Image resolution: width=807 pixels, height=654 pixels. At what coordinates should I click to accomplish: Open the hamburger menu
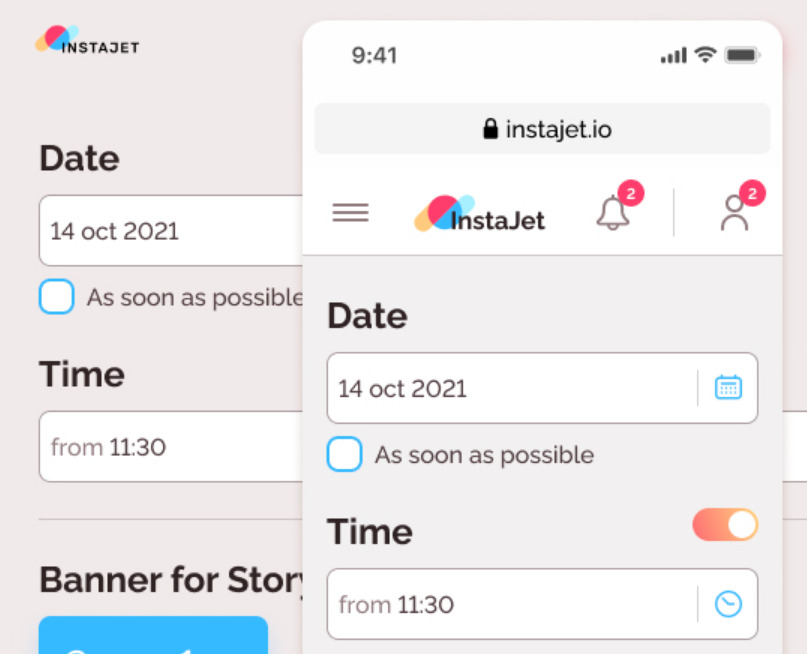350,213
